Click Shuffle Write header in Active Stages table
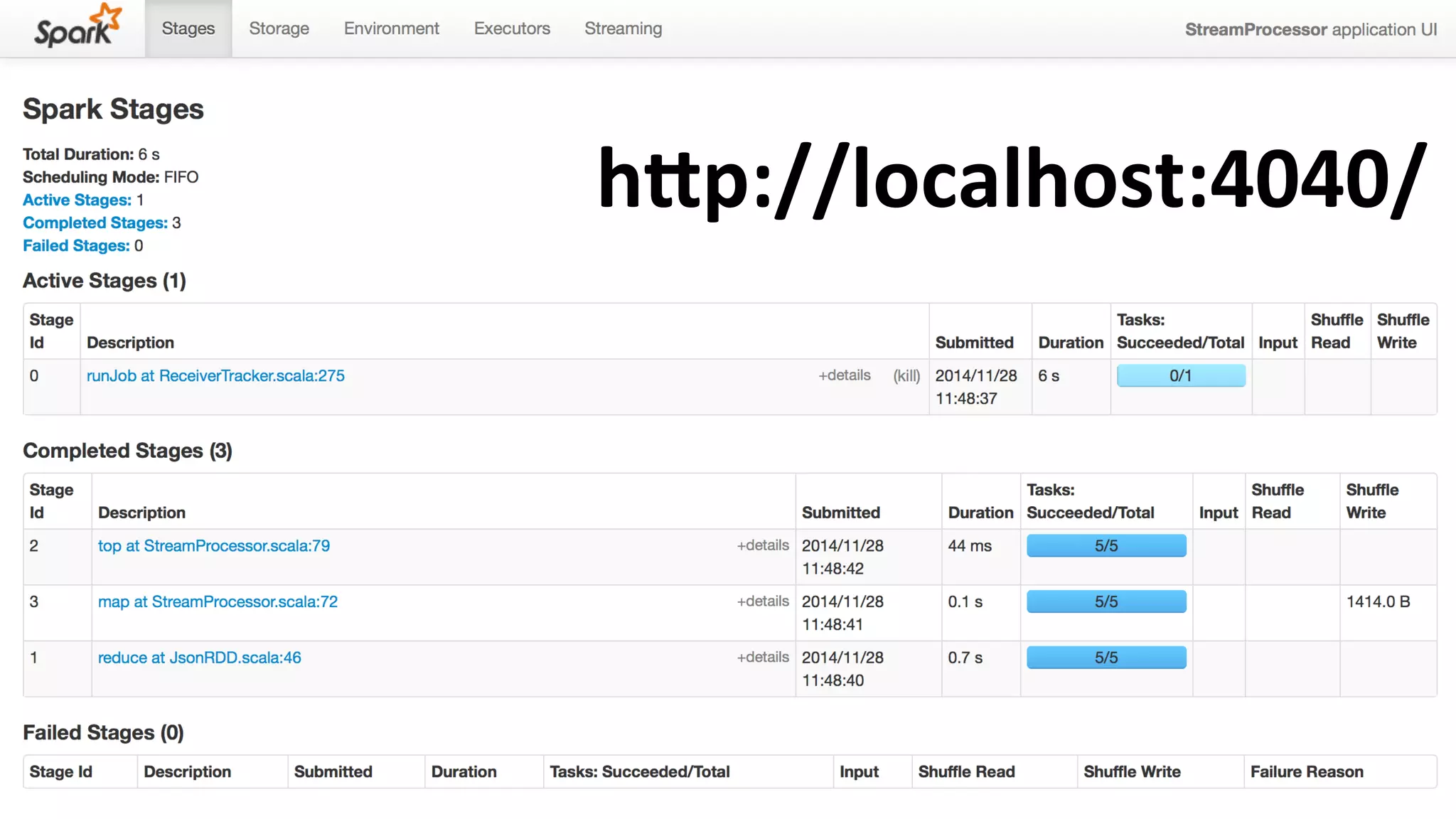 [1403, 331]
